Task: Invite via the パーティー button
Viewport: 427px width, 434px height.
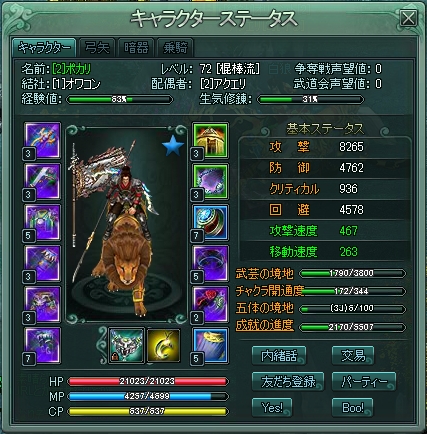Action: click(x=364, y=381)
